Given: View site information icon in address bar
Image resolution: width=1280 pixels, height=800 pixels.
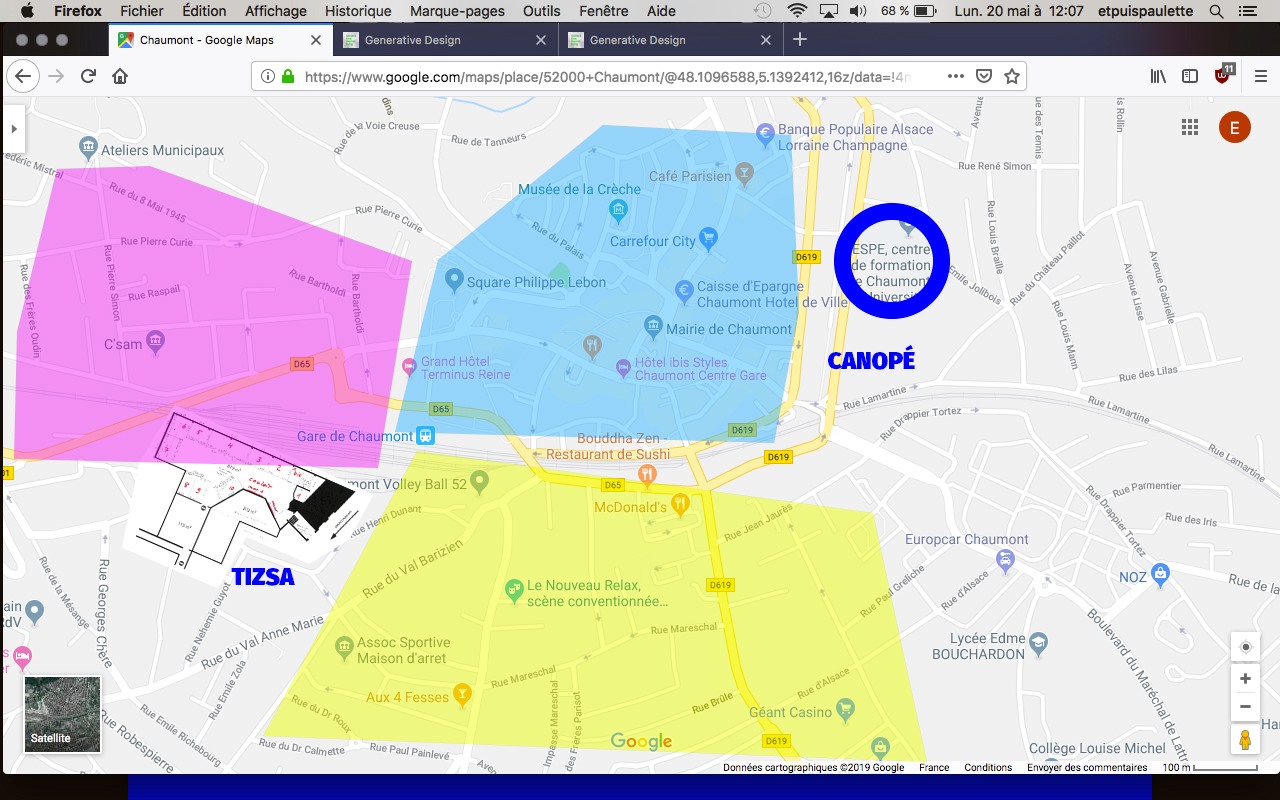Looking at the screenshot, I should (268, 76).
